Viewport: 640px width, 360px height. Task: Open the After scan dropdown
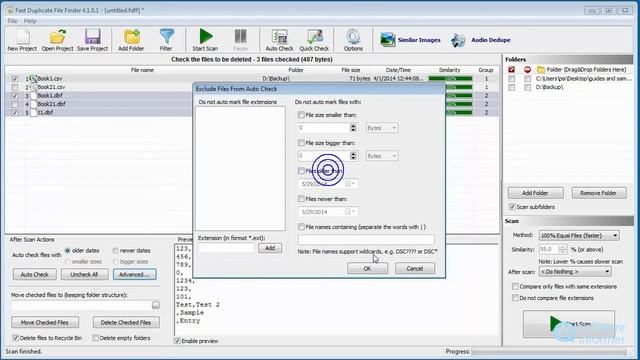pyautogui.click(x=575, y=271)
